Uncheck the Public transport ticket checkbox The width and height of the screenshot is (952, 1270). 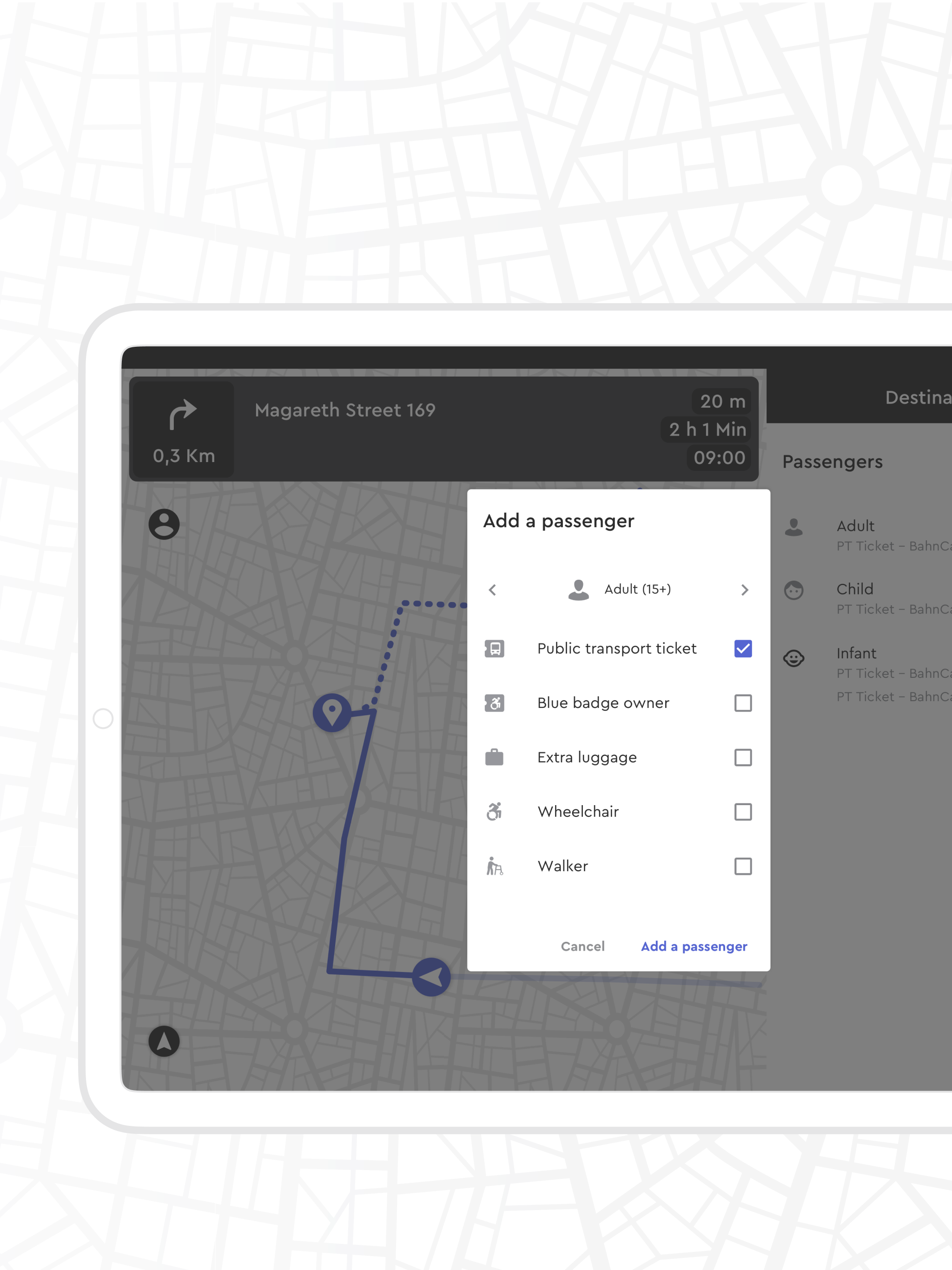tap(743, 649)
